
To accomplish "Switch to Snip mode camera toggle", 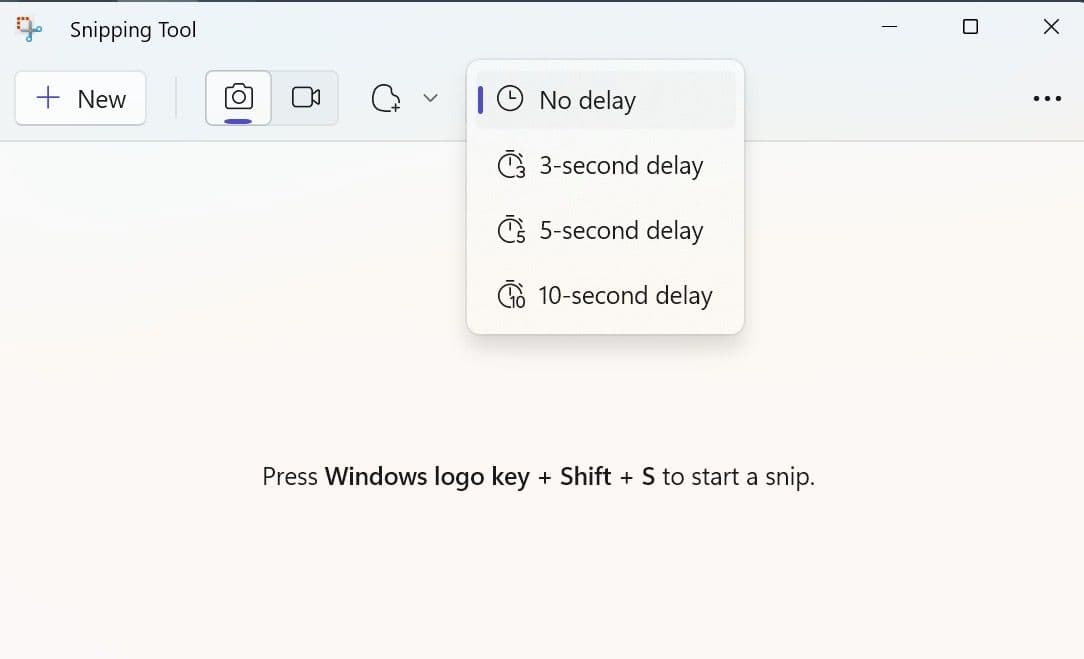I will pos(238,98).
